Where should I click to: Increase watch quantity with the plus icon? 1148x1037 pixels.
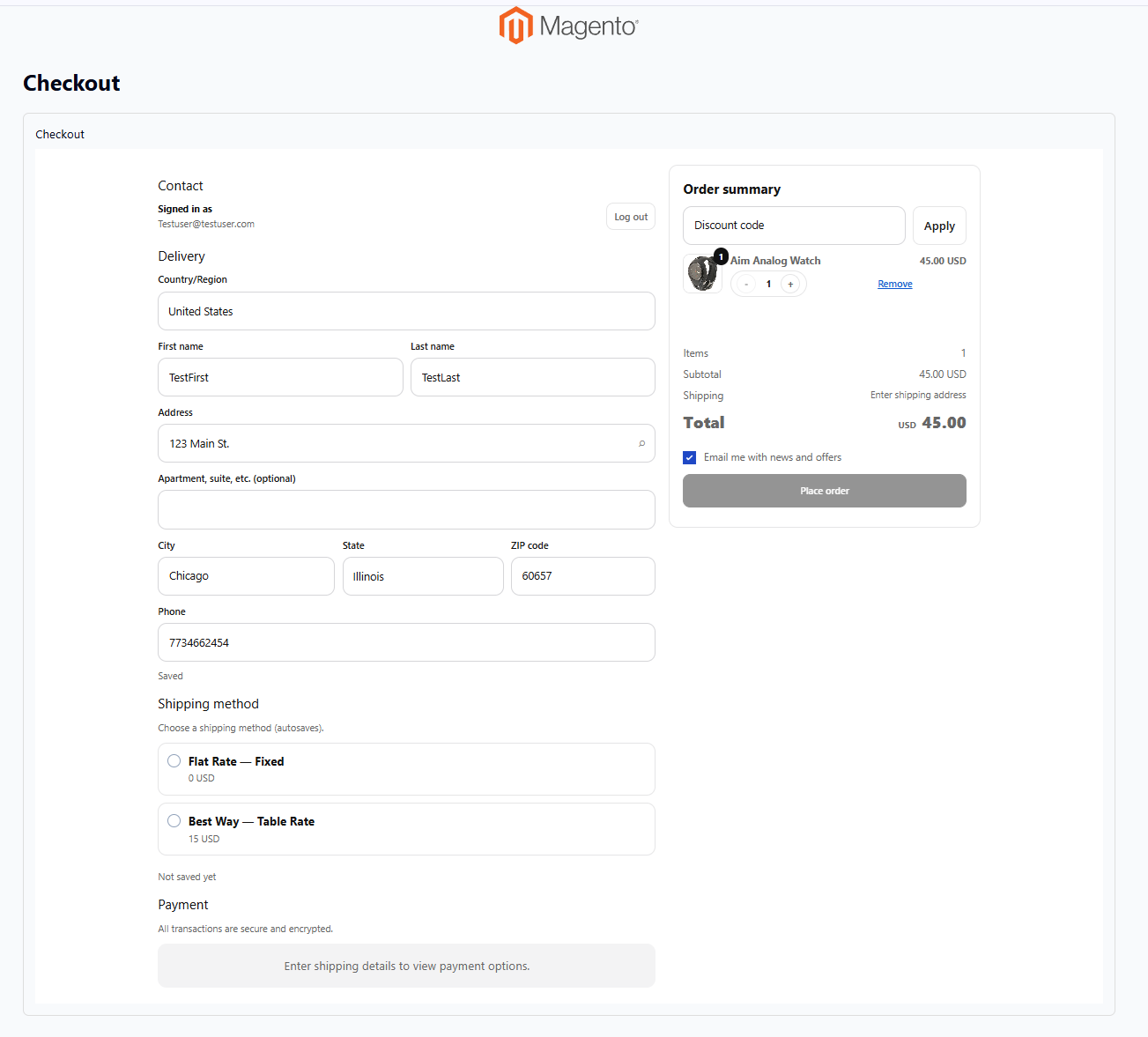[x=790, y=284]
